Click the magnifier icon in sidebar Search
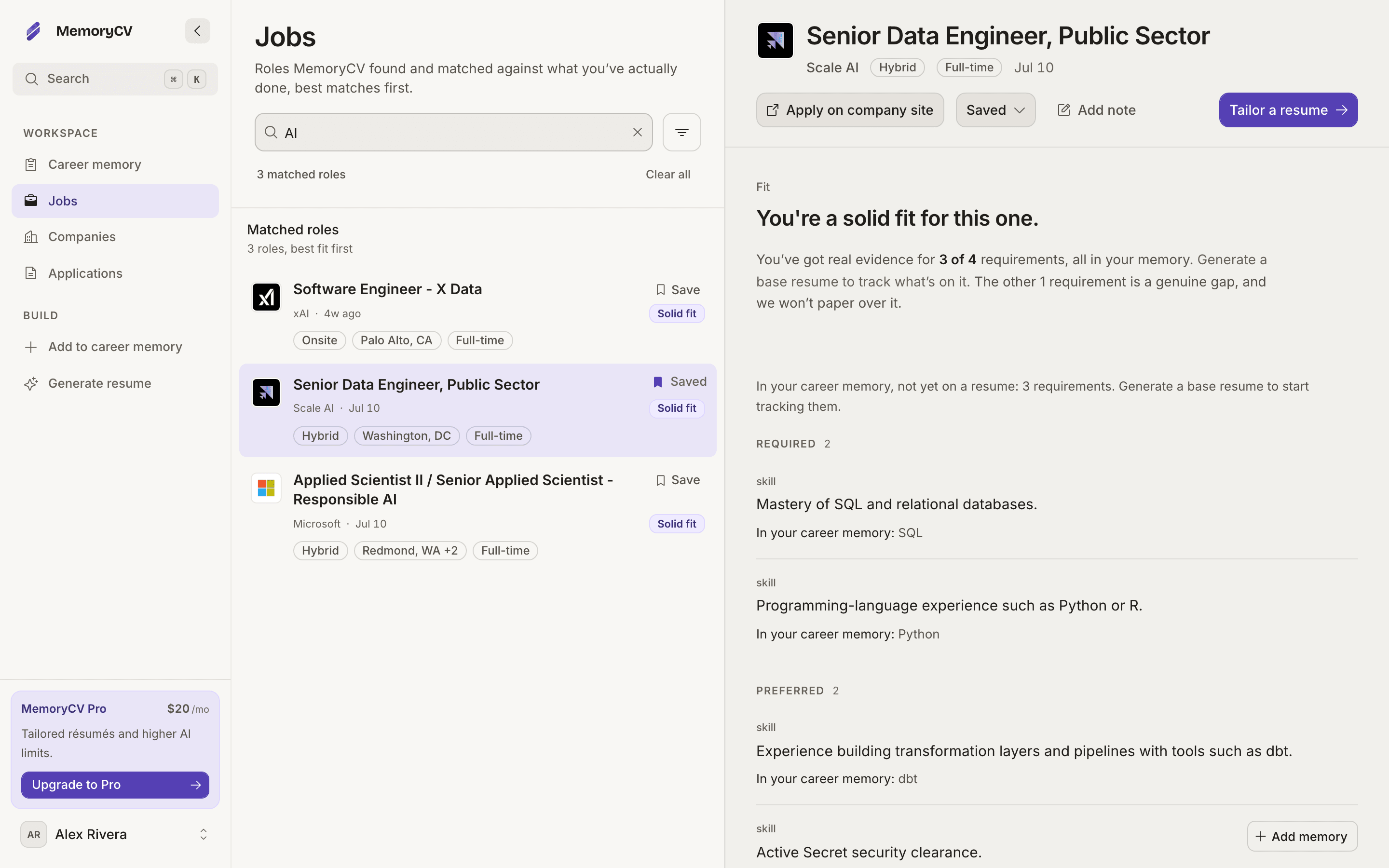The image size is (1389, 868). coord(31,79)
